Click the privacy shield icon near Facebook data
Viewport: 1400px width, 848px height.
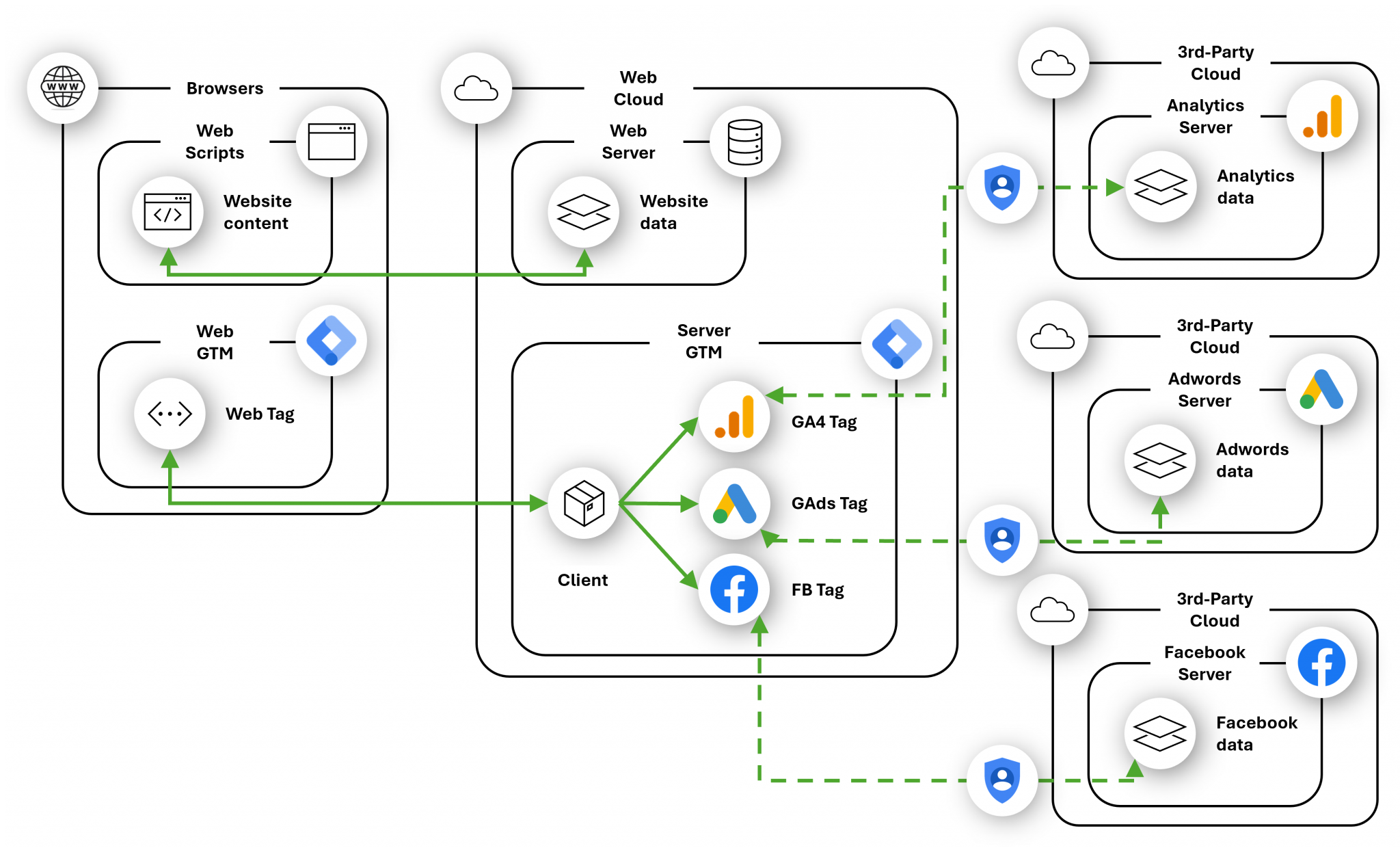pyautogui.click(x=1002, y=780)
